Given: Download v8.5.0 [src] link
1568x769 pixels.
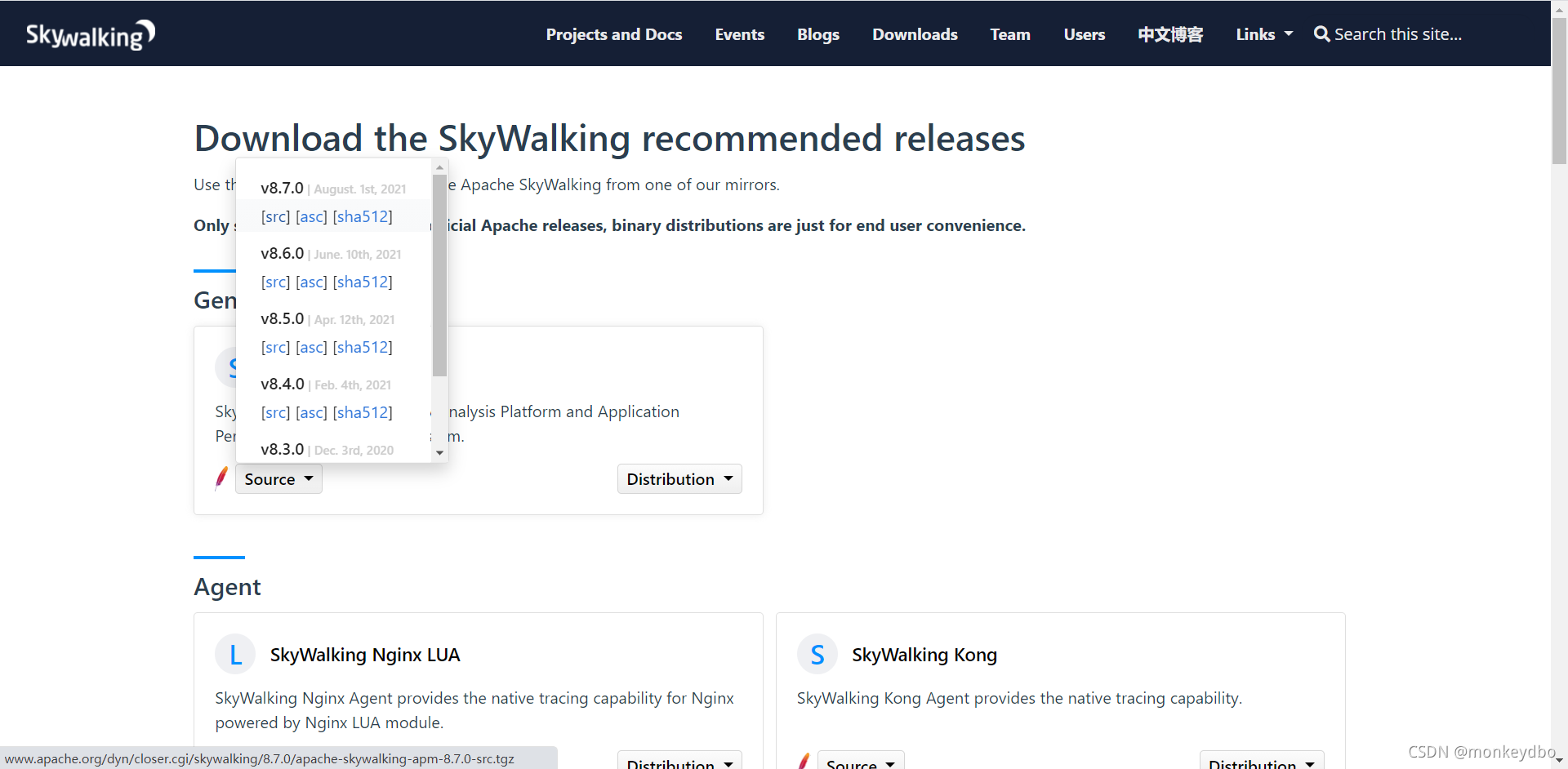Looking at the screenshot, I should tap(275, 347).
